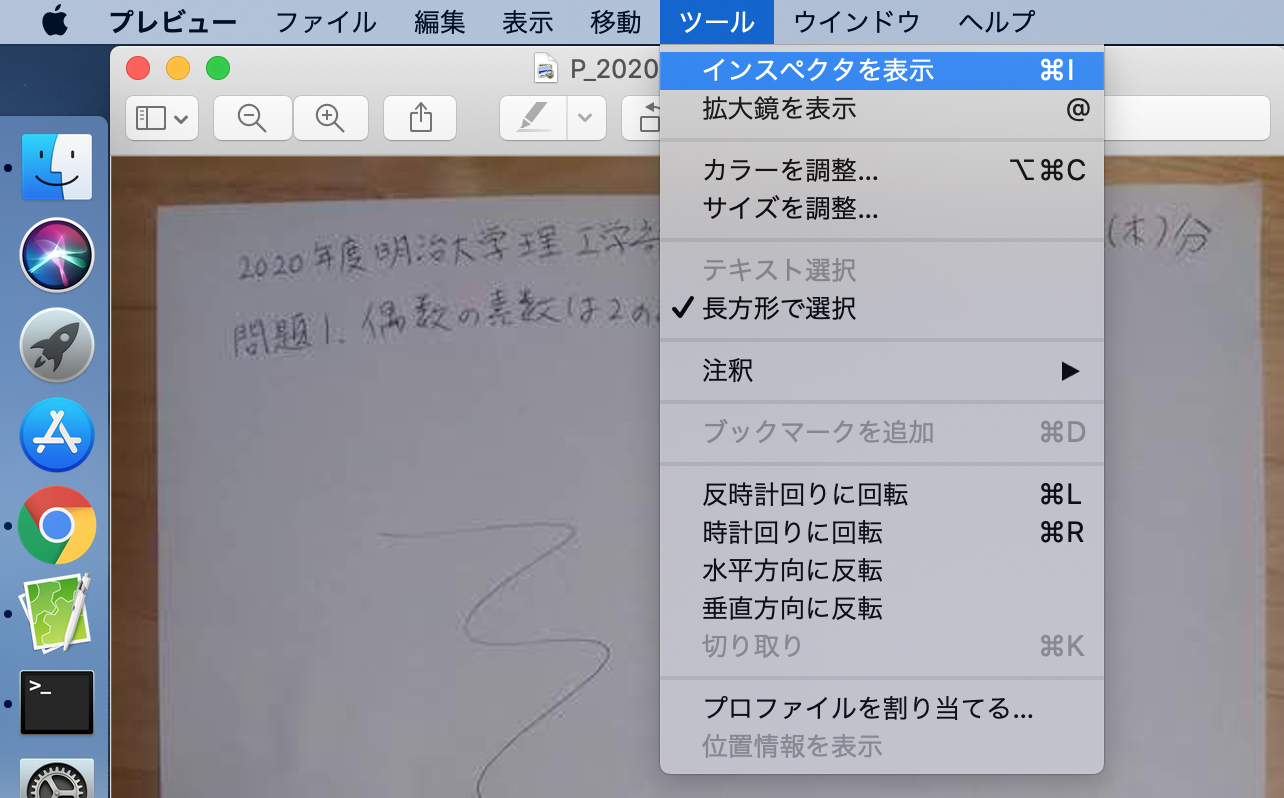Open App Store from the Dock
The image size is (1284, 798).
click(x=57, y=435)
